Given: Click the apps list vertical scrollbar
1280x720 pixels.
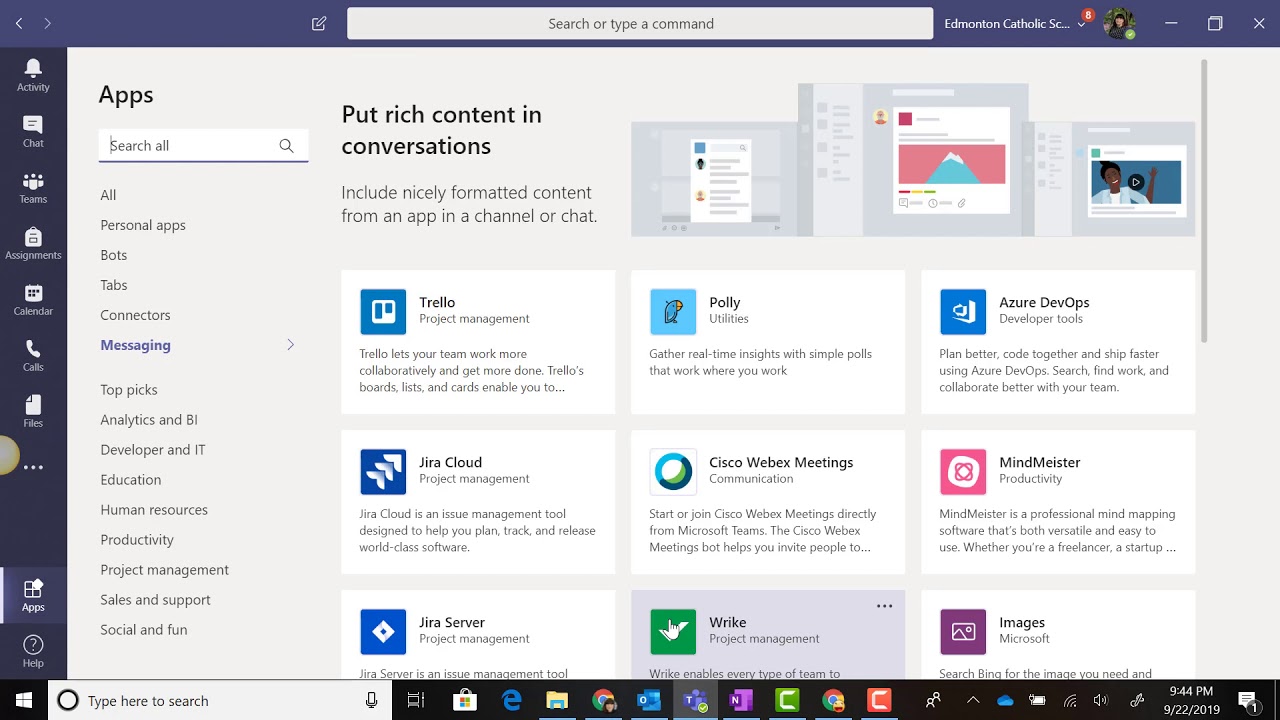Looking at the screenshot, I should click(x=1204, y=200).
